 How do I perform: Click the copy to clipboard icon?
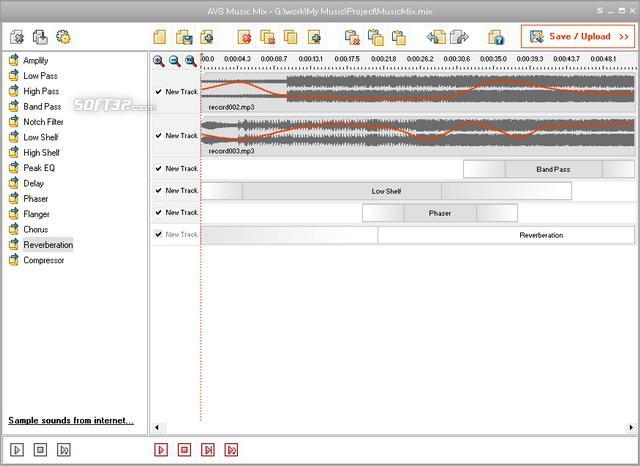(x=376, y=37)
